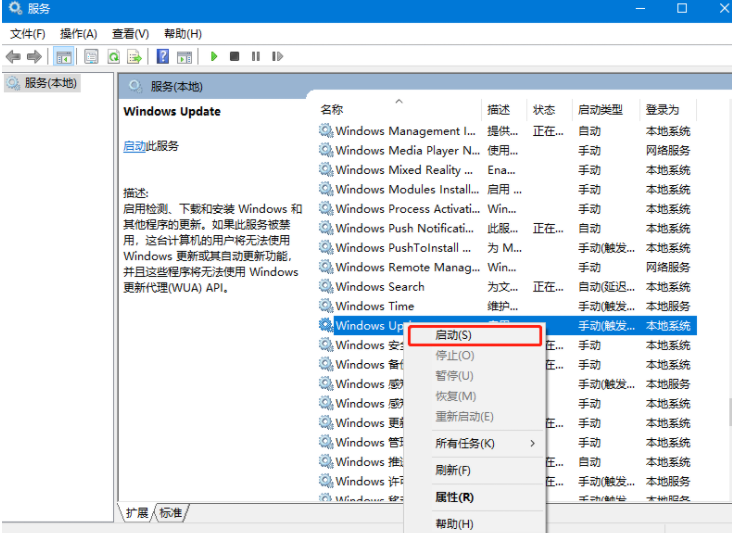Select the Windows Media Player N... service
The height and width of the screenshot is (533, 732).
(x=507, y=150)
